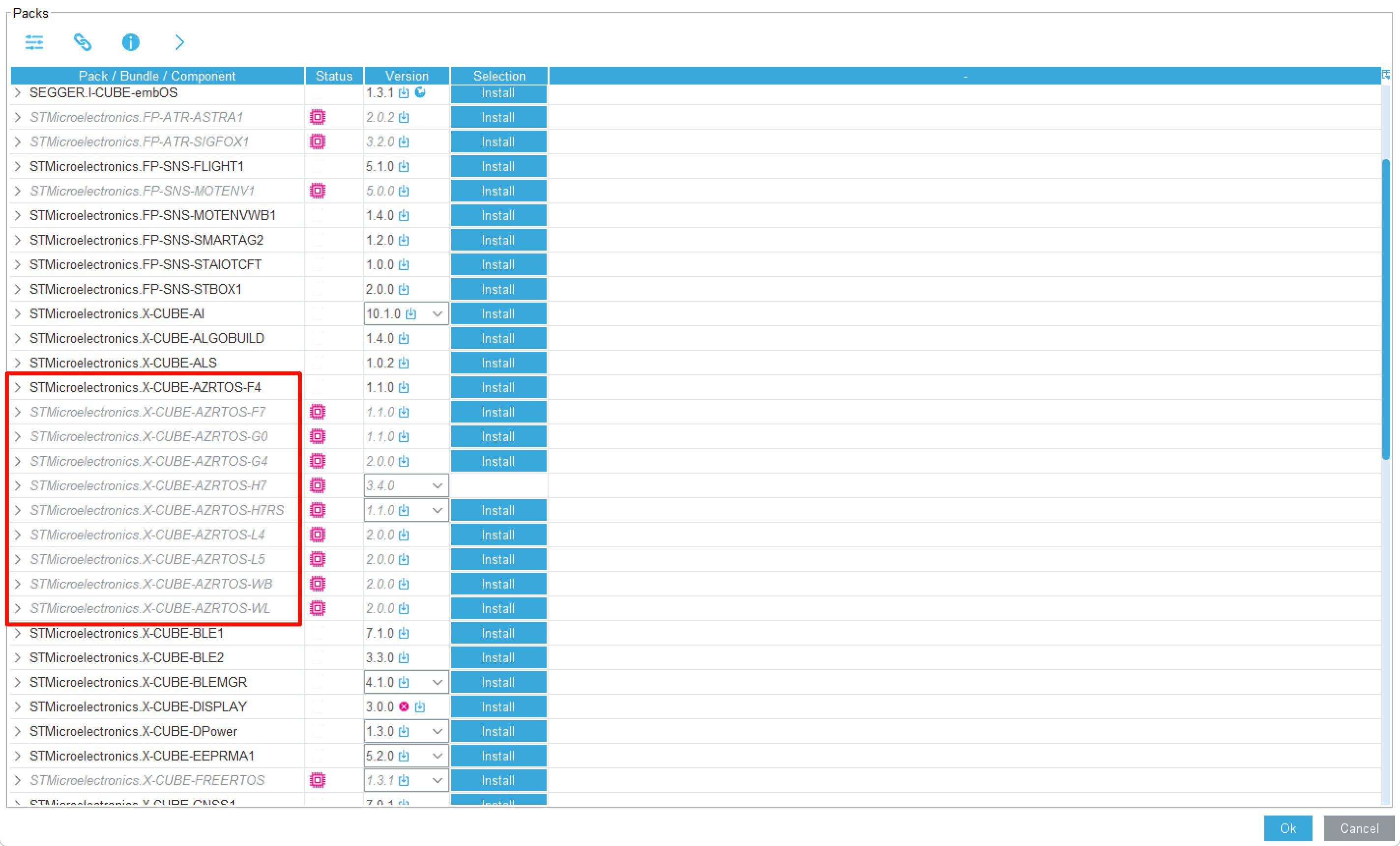Click the download icon beside SEGGER.I-CUBE-embOS 1.3.1
The width and height of the screenshot is (1400, 846).
(404, 92)
